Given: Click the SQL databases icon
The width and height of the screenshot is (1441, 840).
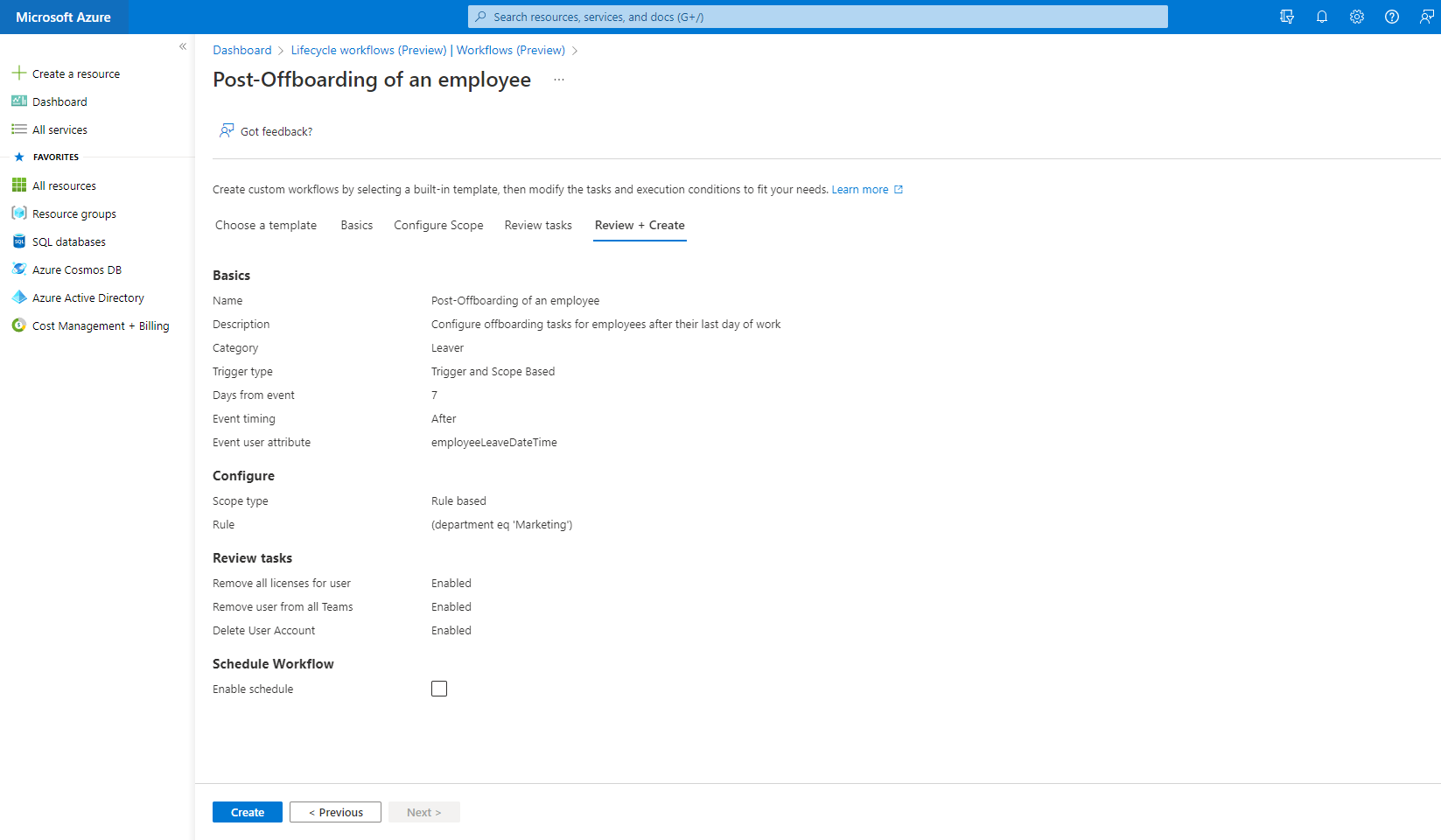Looking at the screenshot, I should pos(19,241).
